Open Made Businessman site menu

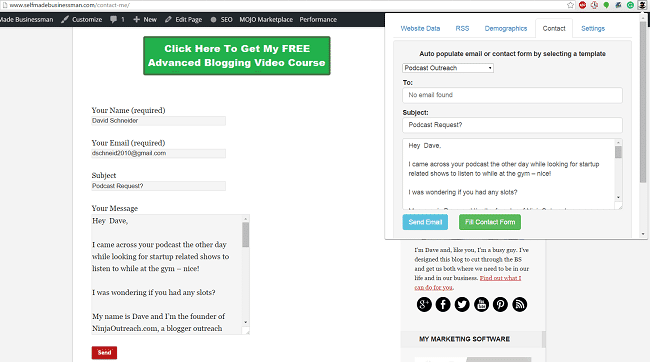27,19
